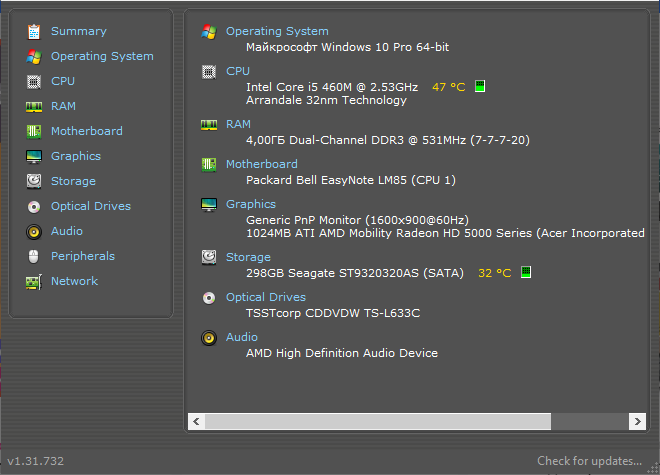Open Audio section in the sidebar
The height and width of the screenshot is (475, 660).
click(x=67, y=231)
